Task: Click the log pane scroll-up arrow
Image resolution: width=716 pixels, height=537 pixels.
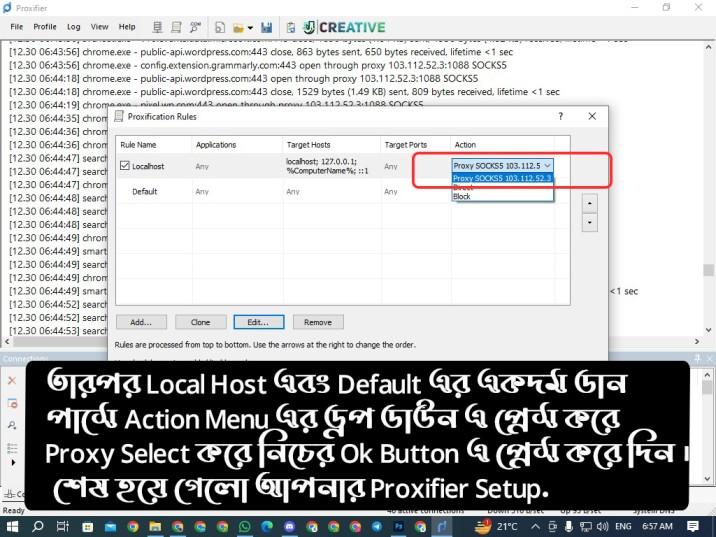Action: pyautogui.click(x=708, y=47)
